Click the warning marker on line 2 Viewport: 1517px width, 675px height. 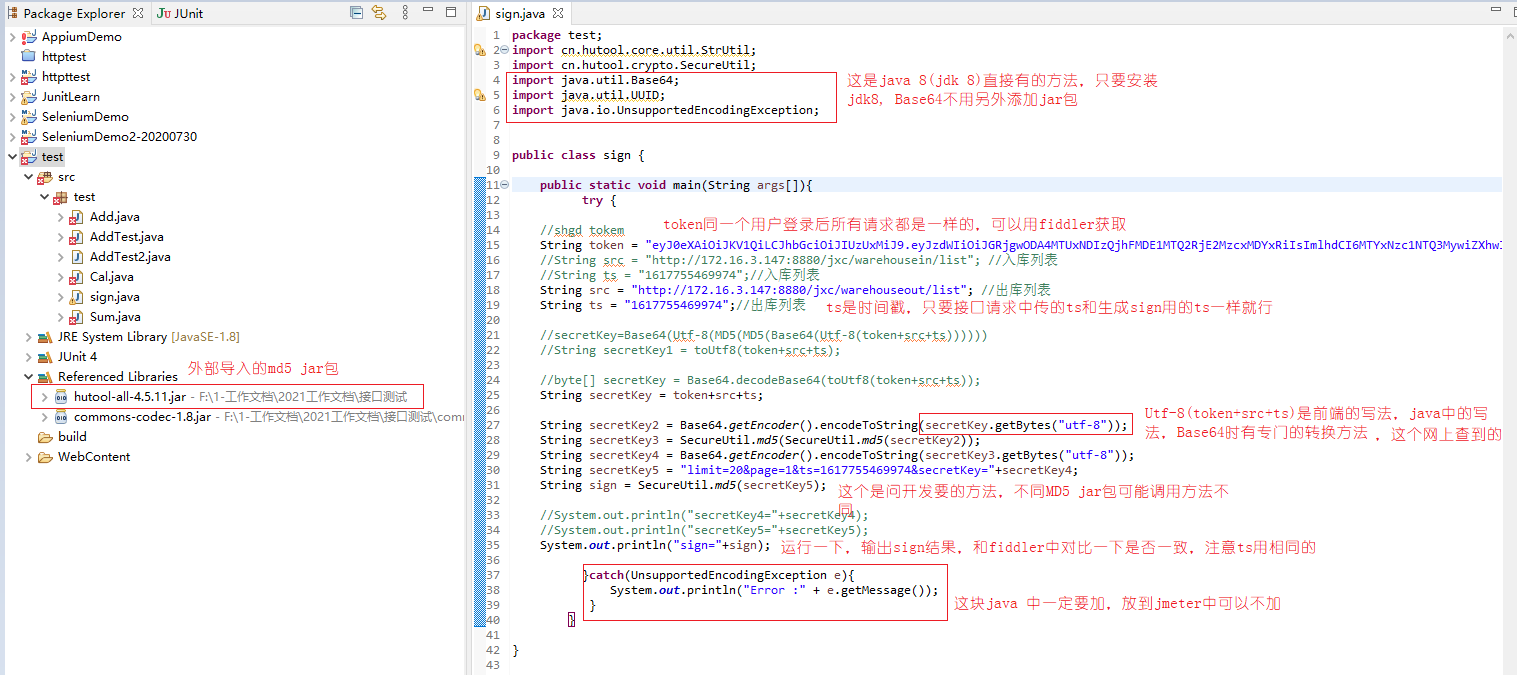479,50
